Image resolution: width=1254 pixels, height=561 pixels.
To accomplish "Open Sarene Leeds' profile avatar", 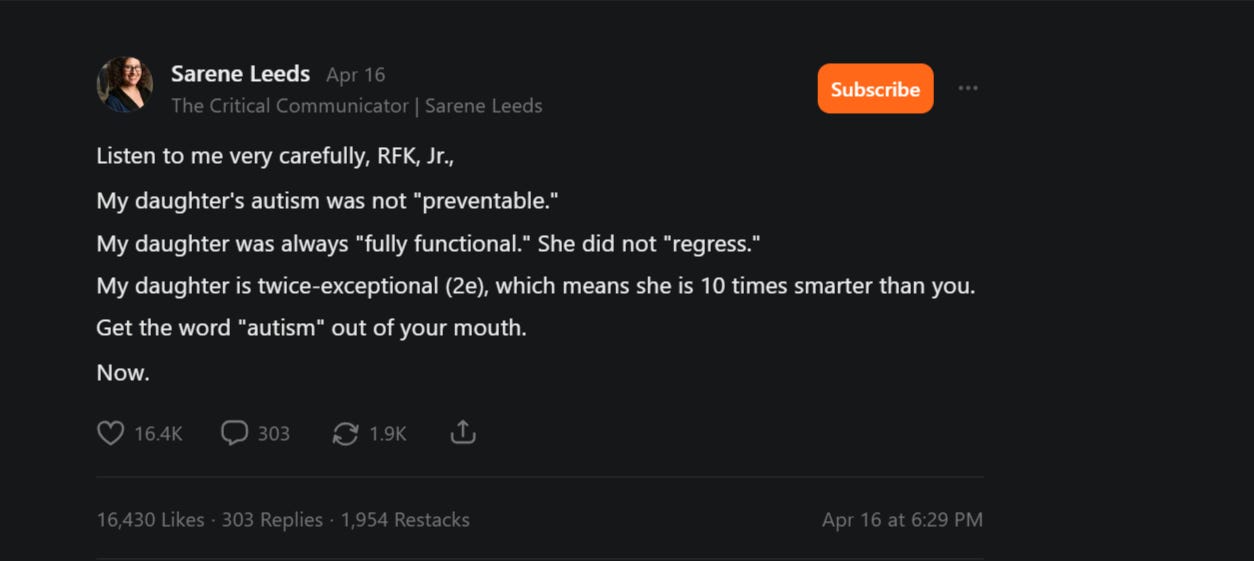I will coord(125,84).
